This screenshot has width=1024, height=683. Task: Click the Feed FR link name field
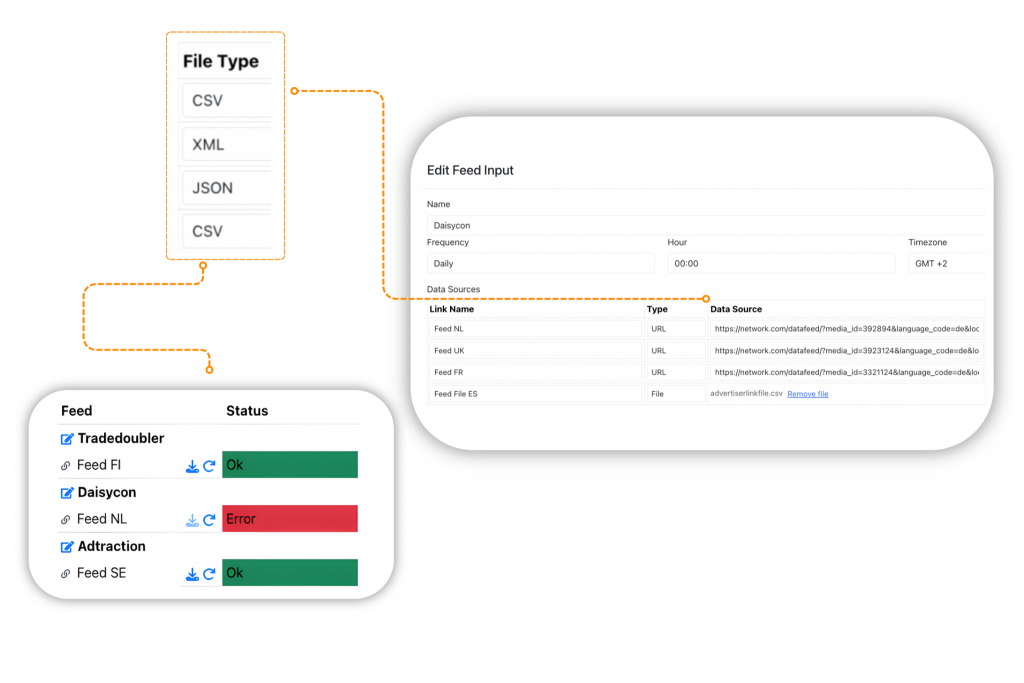coord(535,373)
